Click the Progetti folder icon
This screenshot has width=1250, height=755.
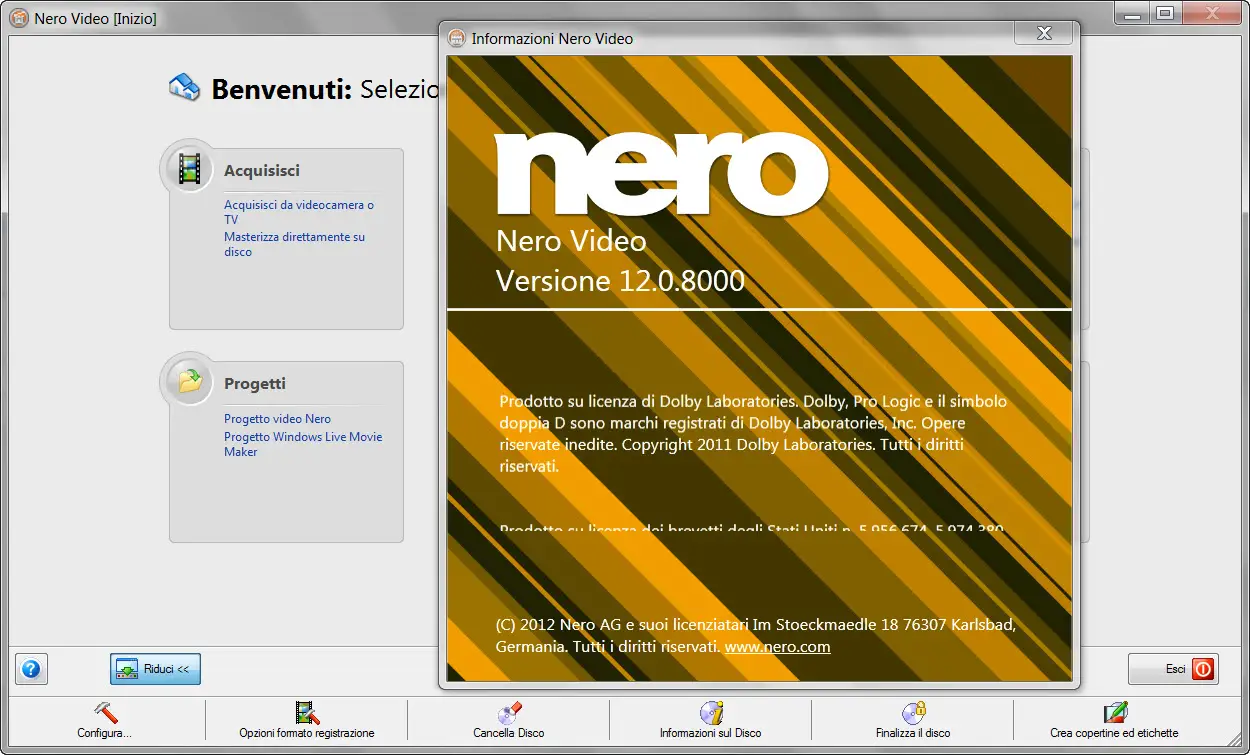point(189,380)
